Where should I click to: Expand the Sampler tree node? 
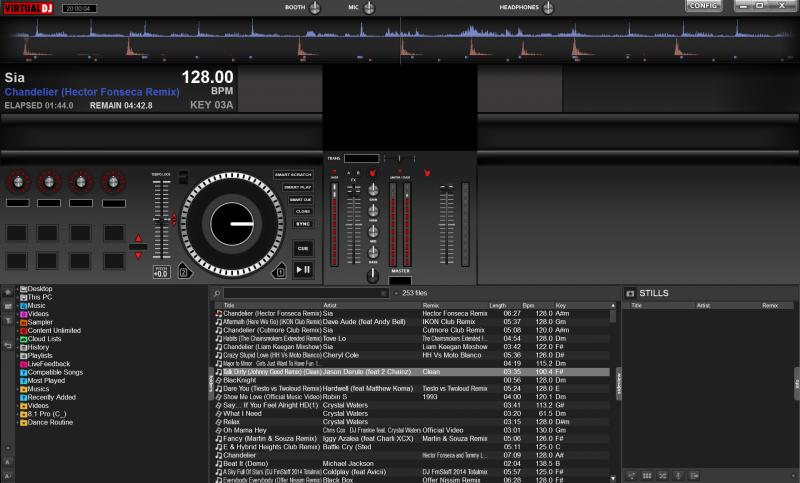coord(17,322)
